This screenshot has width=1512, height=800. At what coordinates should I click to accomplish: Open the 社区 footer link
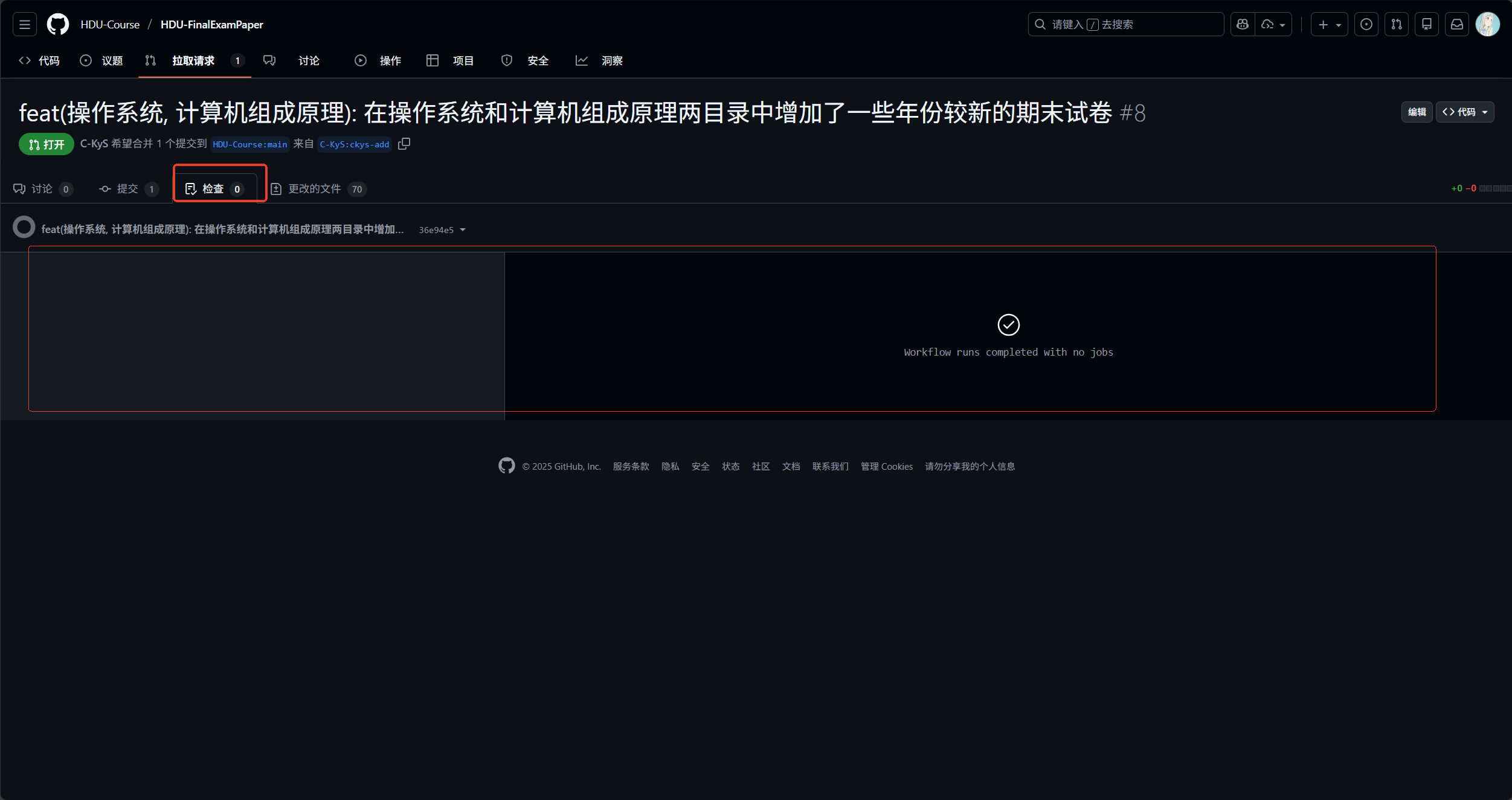761,467
